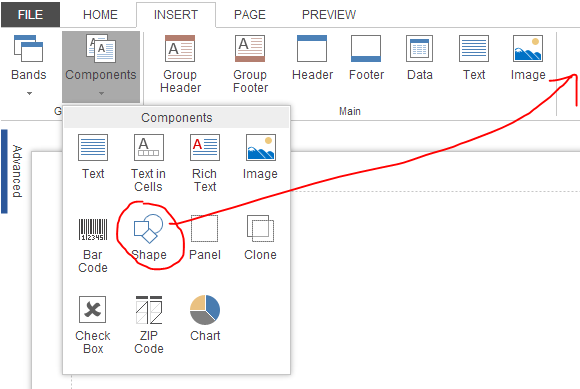Select the Chart component

click(x=205, y=318)
